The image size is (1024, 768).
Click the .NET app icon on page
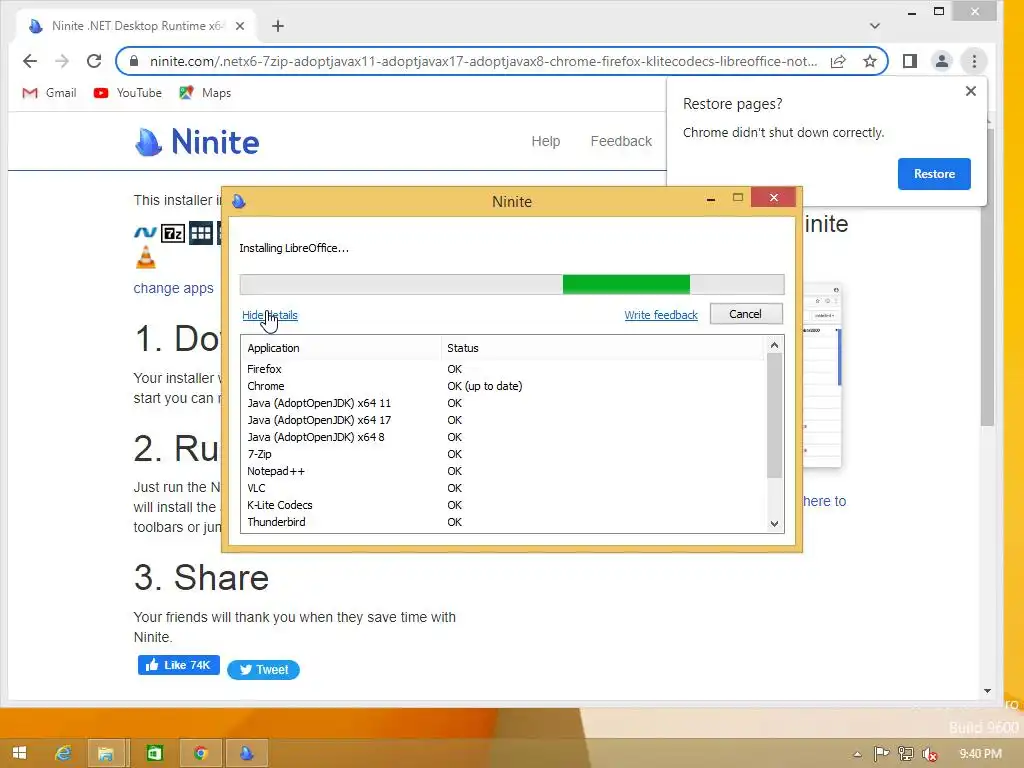[x=145, y=232]
